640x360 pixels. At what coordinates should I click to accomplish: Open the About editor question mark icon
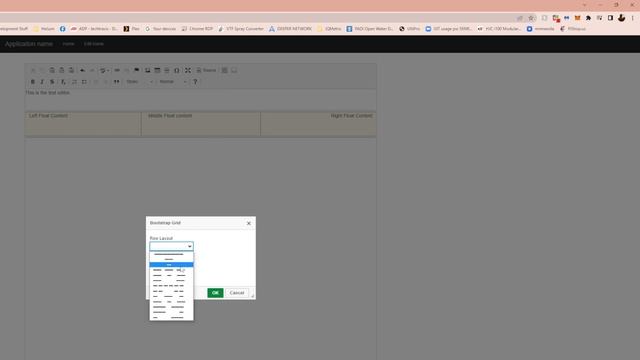click(195, 82)
